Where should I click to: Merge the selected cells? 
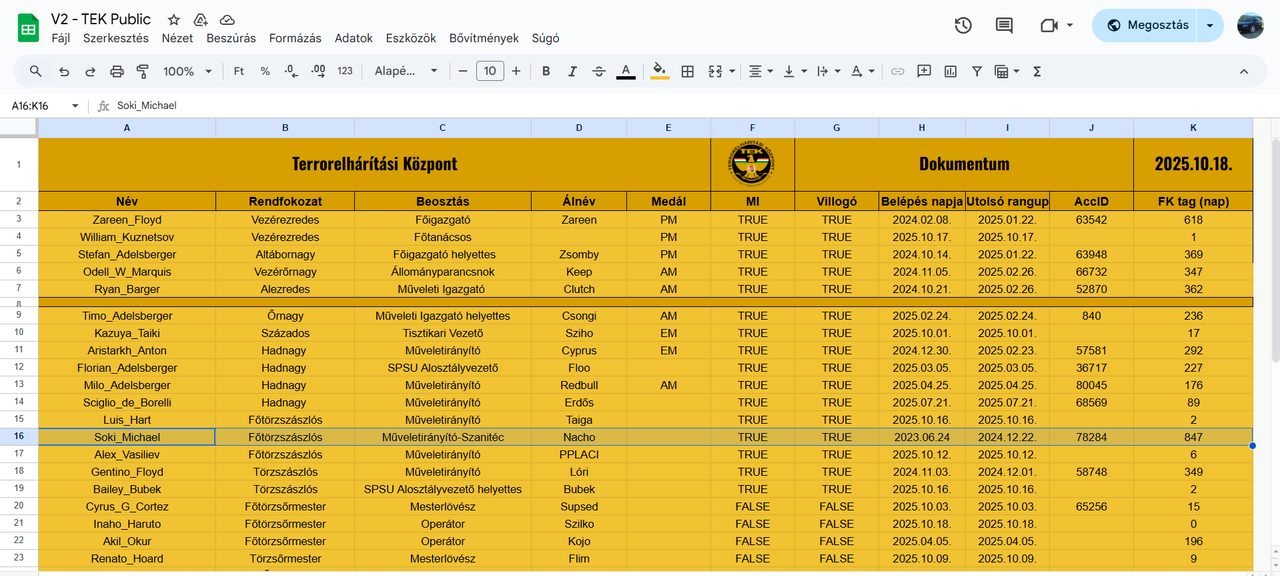[x=715, y=71]
